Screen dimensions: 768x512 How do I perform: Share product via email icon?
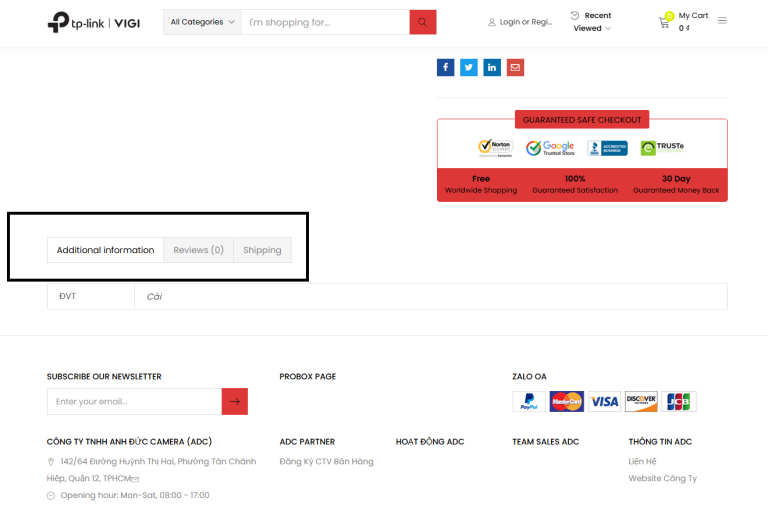click(x=515, y=67)
